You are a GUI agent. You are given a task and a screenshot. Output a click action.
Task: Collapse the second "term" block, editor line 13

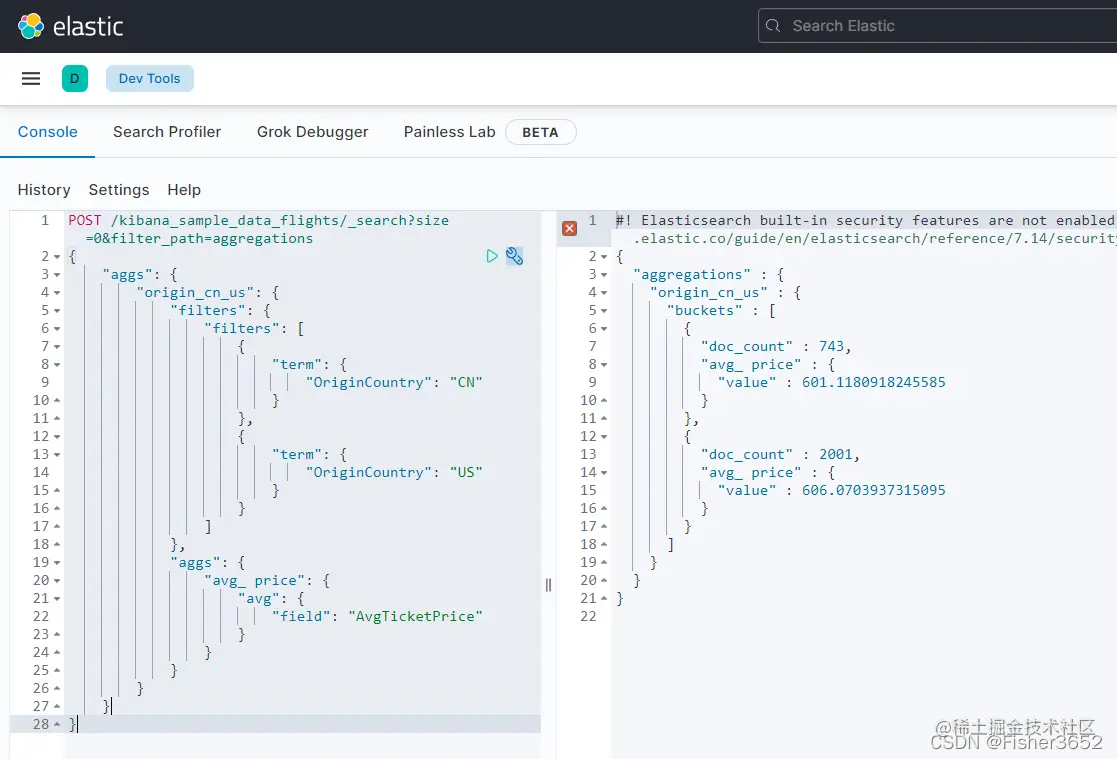[x=57, y=455]
